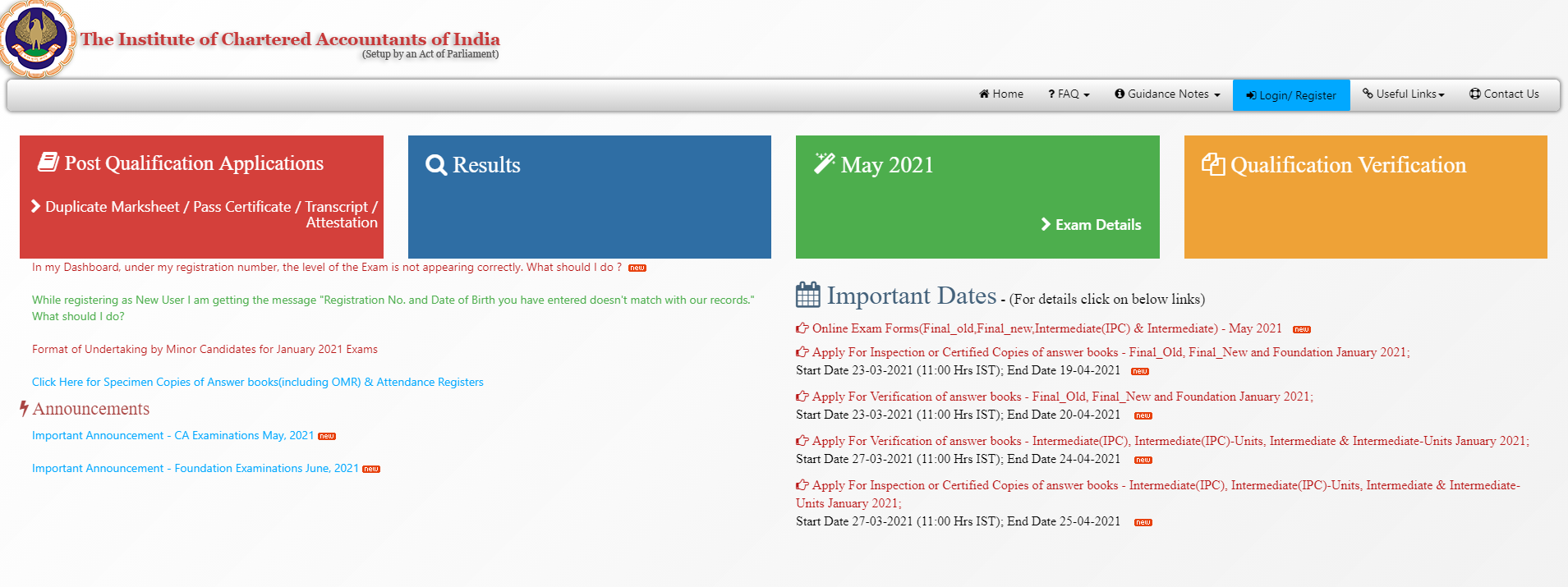Screen dimensions: 1568x587
Task: Click hand icon beside Verification Final_Old answer books
Action: click(802, 397)
